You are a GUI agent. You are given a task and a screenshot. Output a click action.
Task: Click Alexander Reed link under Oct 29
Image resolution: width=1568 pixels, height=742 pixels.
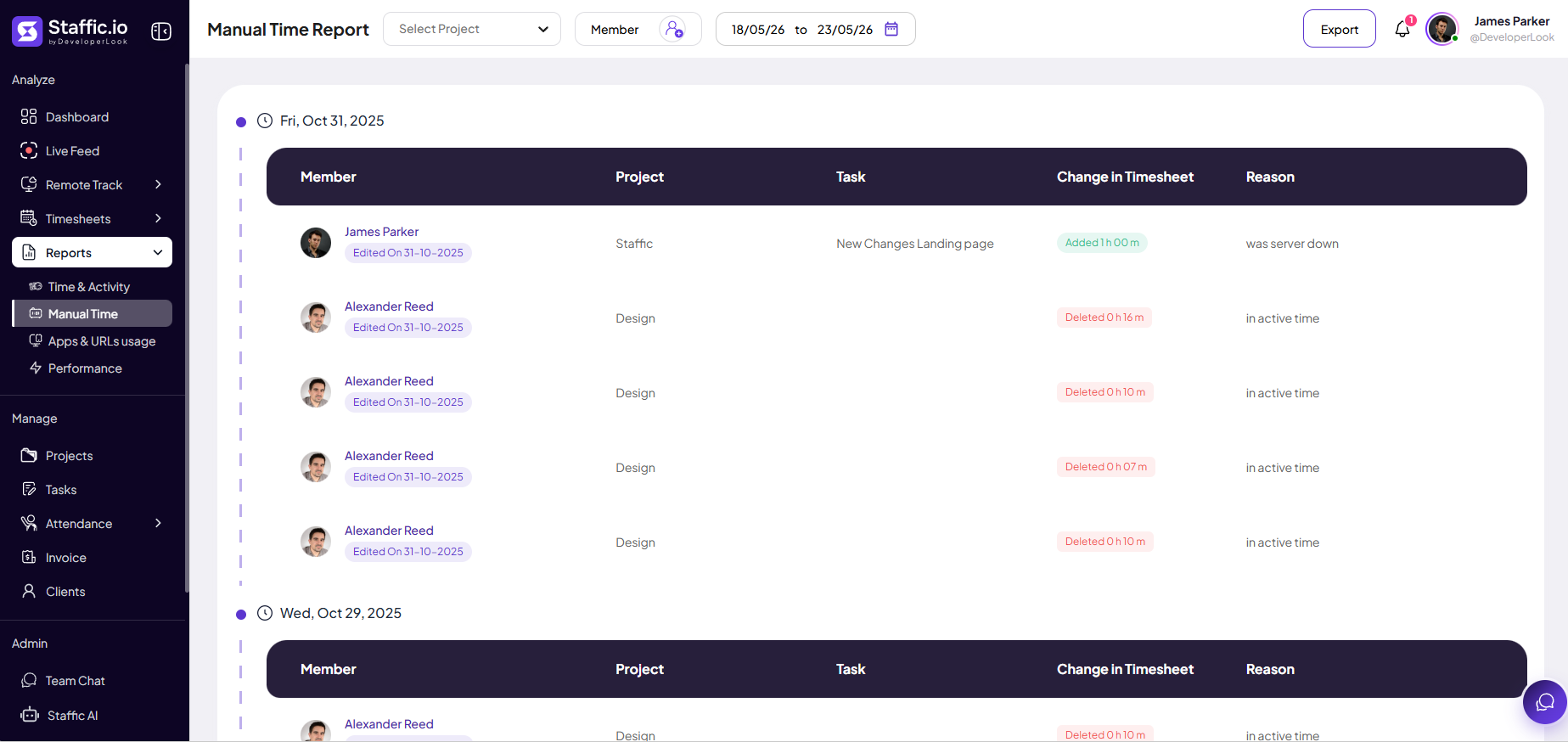pyautogui.click(x=389, y=723)
